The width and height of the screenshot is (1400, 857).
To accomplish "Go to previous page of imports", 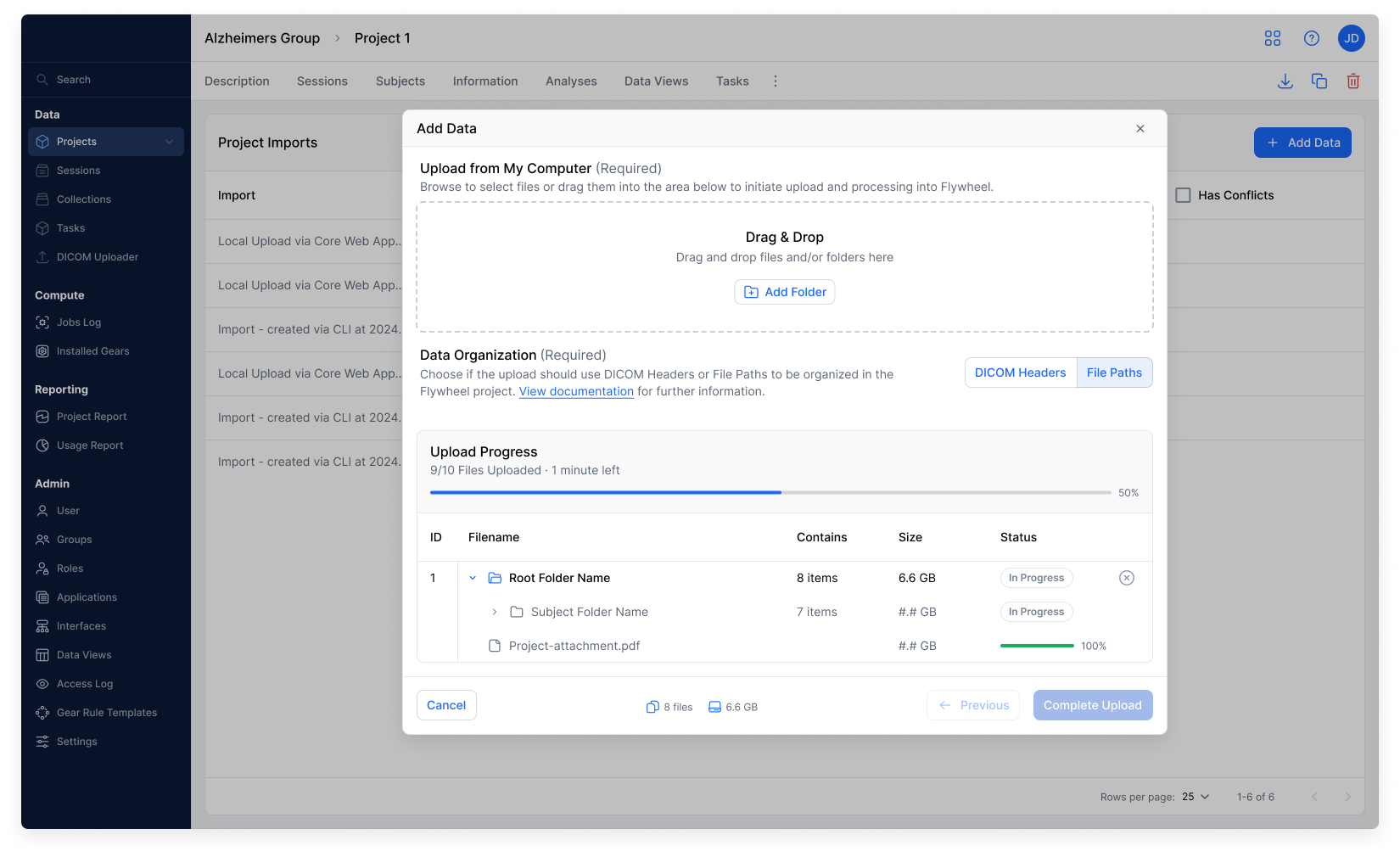I will (x=1314, y=797).
